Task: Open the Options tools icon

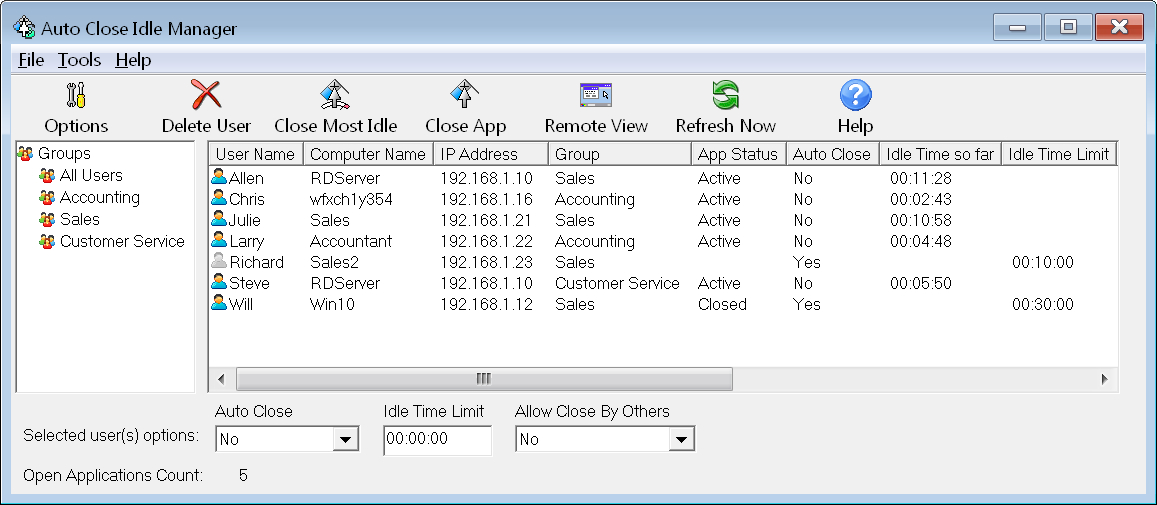Action: point(76,95)
